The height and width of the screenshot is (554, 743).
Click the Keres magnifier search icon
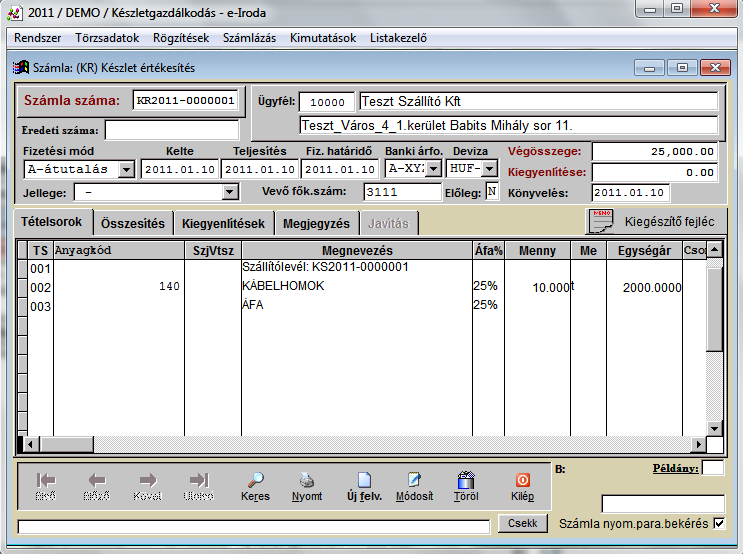coord(255,480)
